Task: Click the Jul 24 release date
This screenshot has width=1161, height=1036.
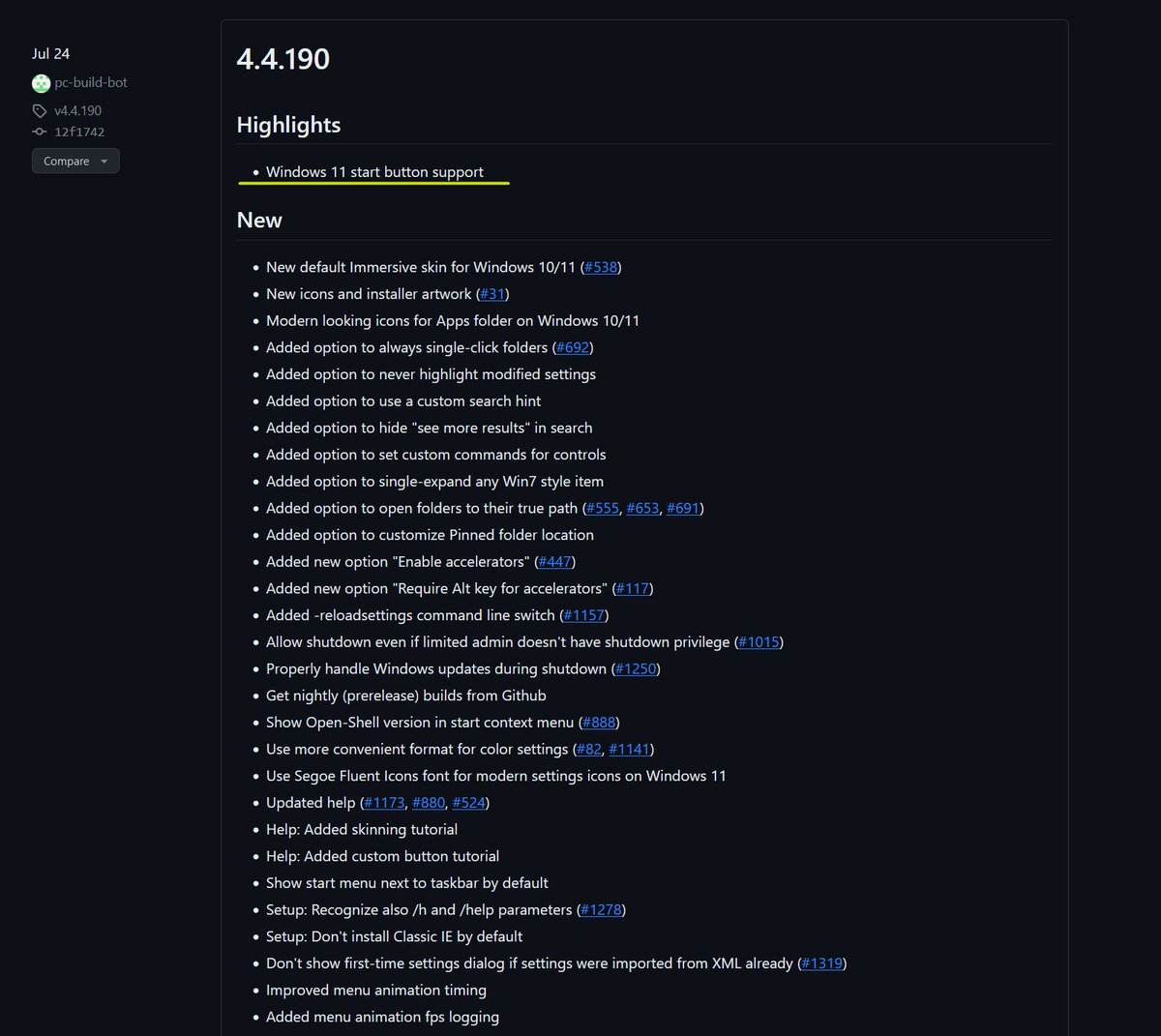Action: (x=50, y=54)
